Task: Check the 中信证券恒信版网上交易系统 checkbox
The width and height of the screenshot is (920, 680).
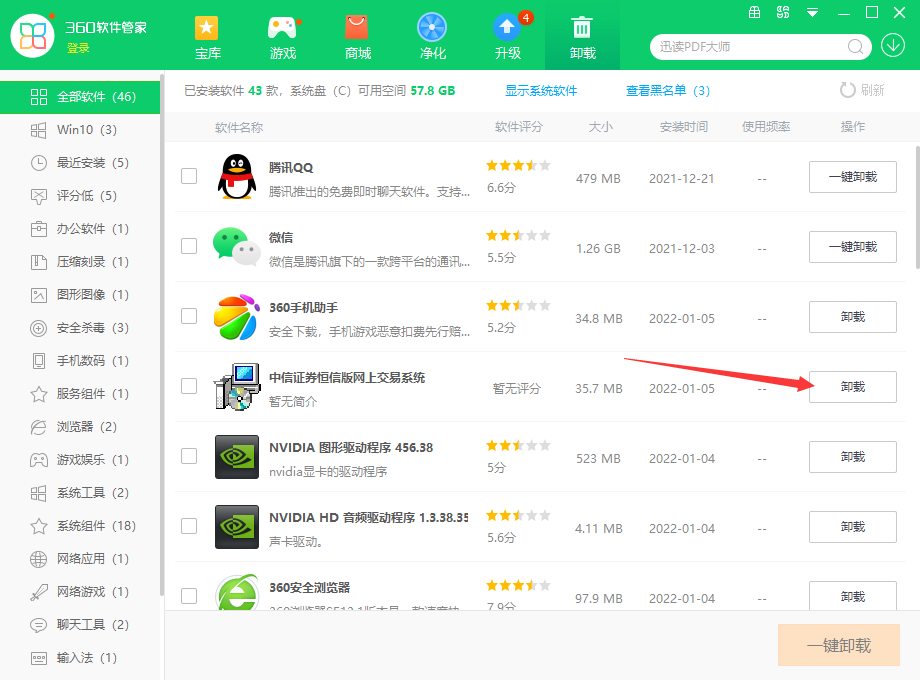Action: (189, 386)
